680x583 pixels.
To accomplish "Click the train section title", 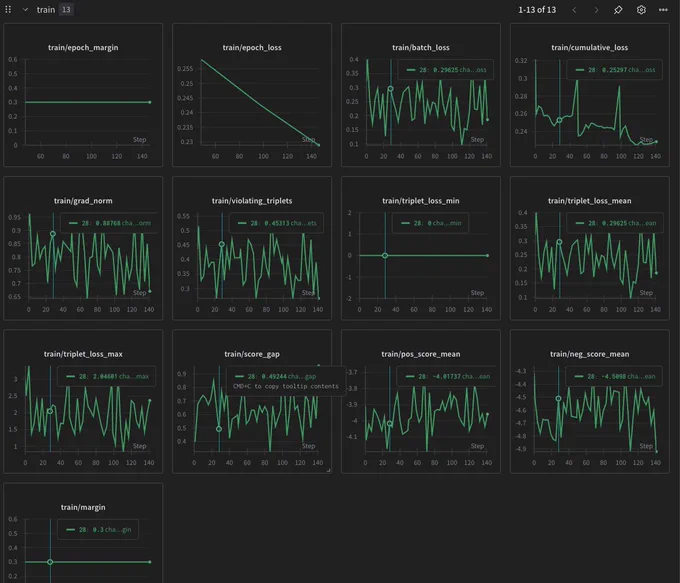I will 46,10.
